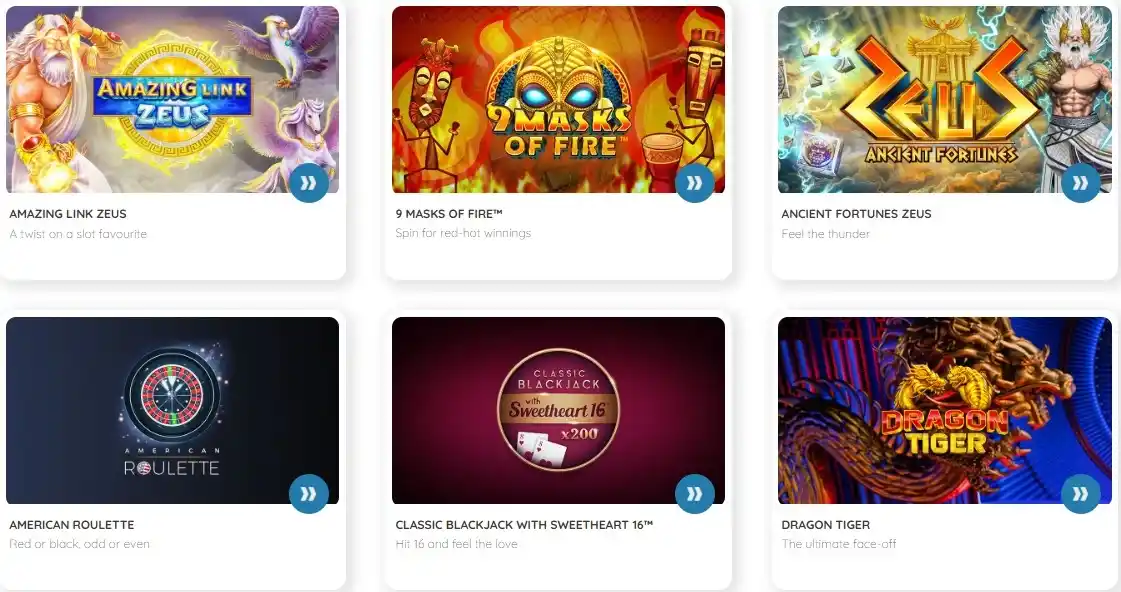Viewport: 1121px width, 592px height.
Task: Click the 'Feel the thunder' tagline
Action: (x=826, y=234)
